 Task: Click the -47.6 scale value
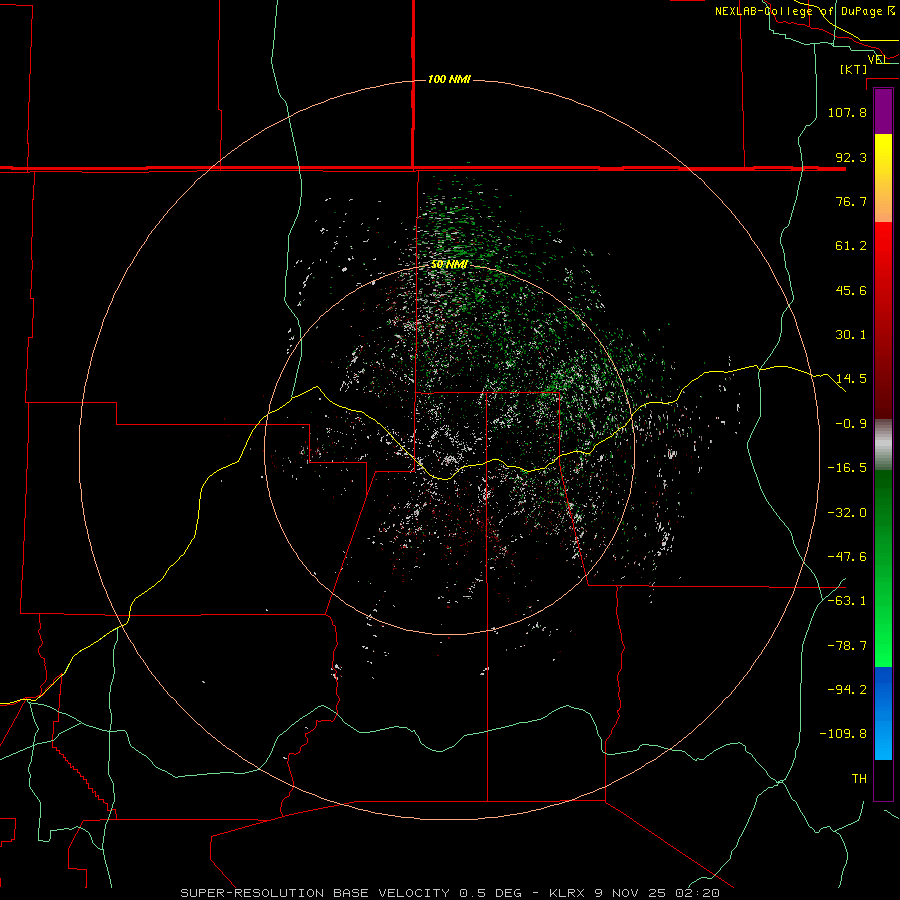(847, 557)
